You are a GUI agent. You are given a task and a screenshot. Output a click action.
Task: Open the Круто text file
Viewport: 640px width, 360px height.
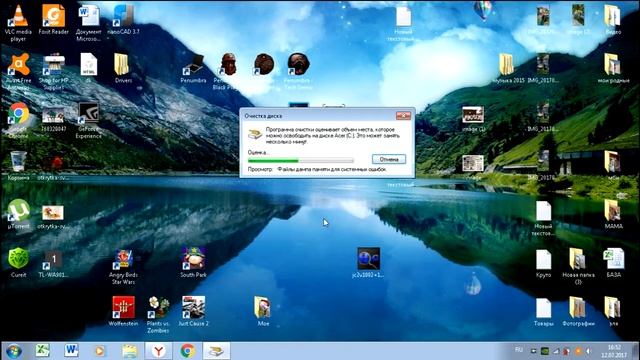point(543,263)
